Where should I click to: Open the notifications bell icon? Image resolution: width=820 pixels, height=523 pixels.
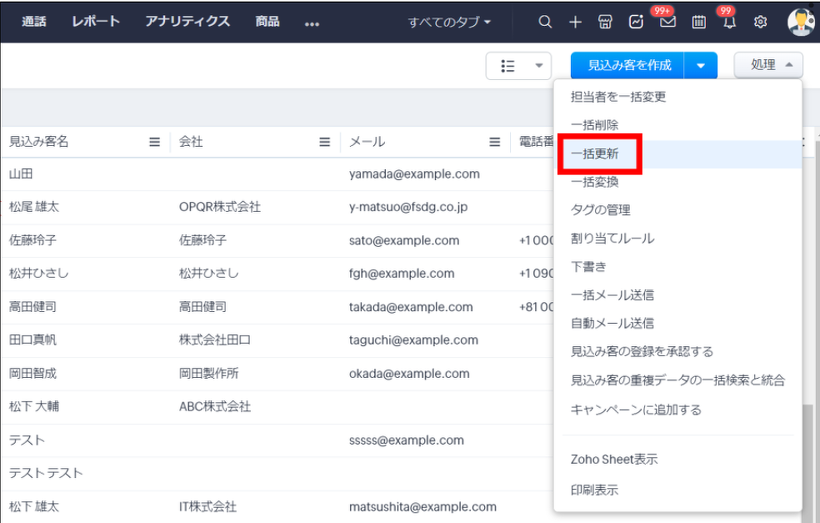(x=729, y=22)
